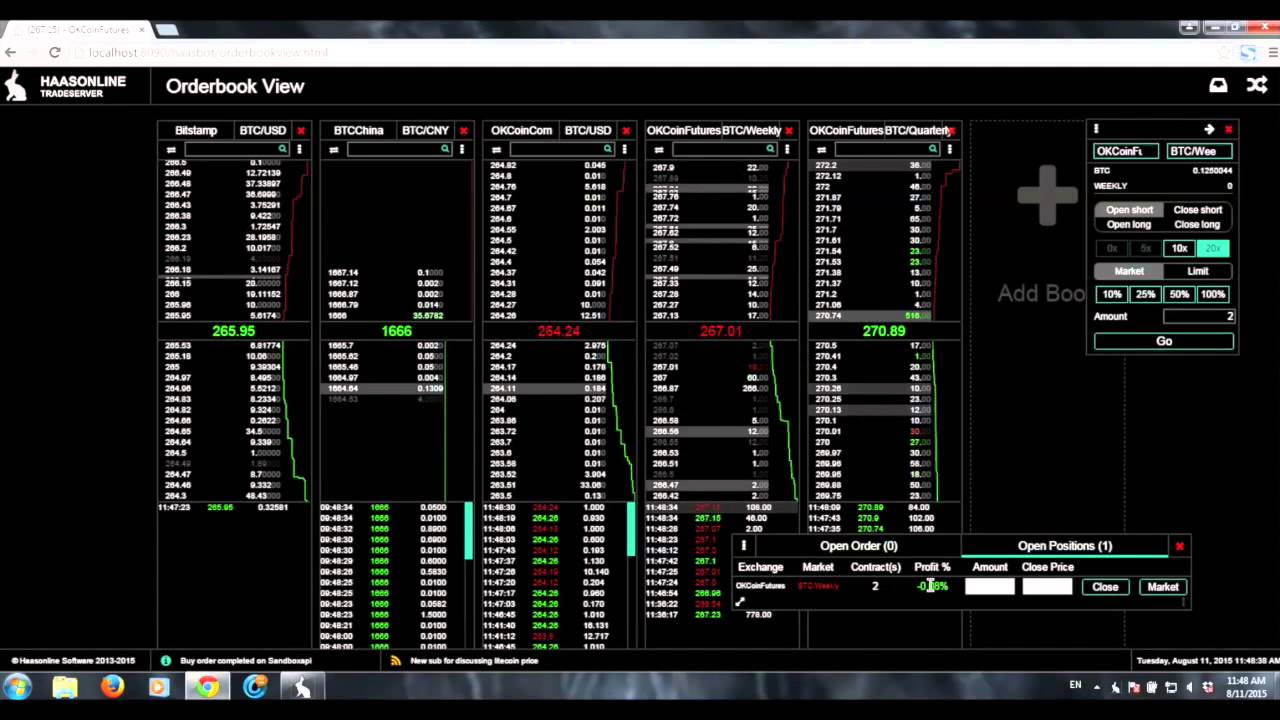Set amount to 25%
Screen dimensions: 1280x720
coord(1145,295)
